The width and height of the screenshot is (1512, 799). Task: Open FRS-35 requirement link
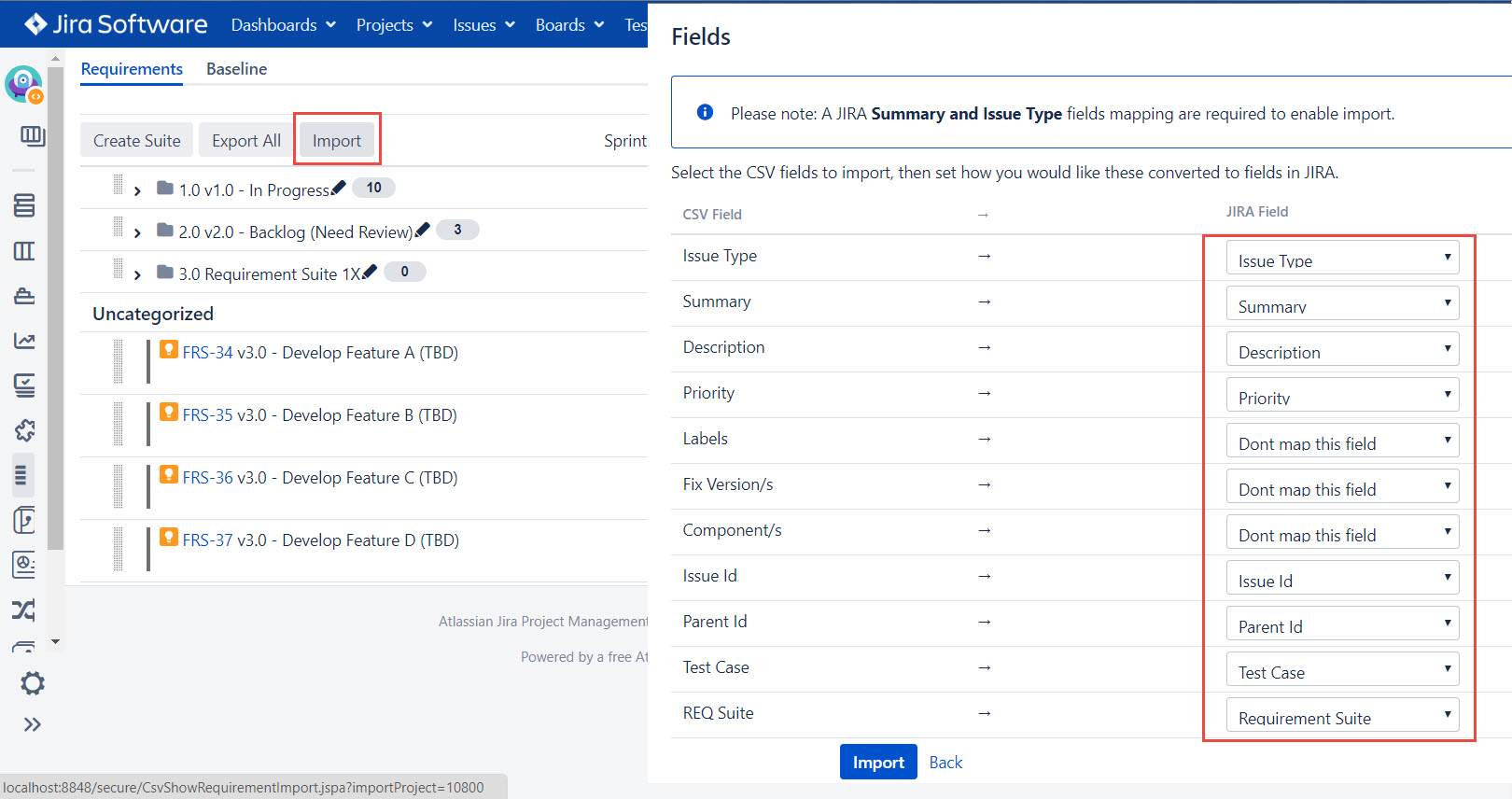tap(207, 415)
